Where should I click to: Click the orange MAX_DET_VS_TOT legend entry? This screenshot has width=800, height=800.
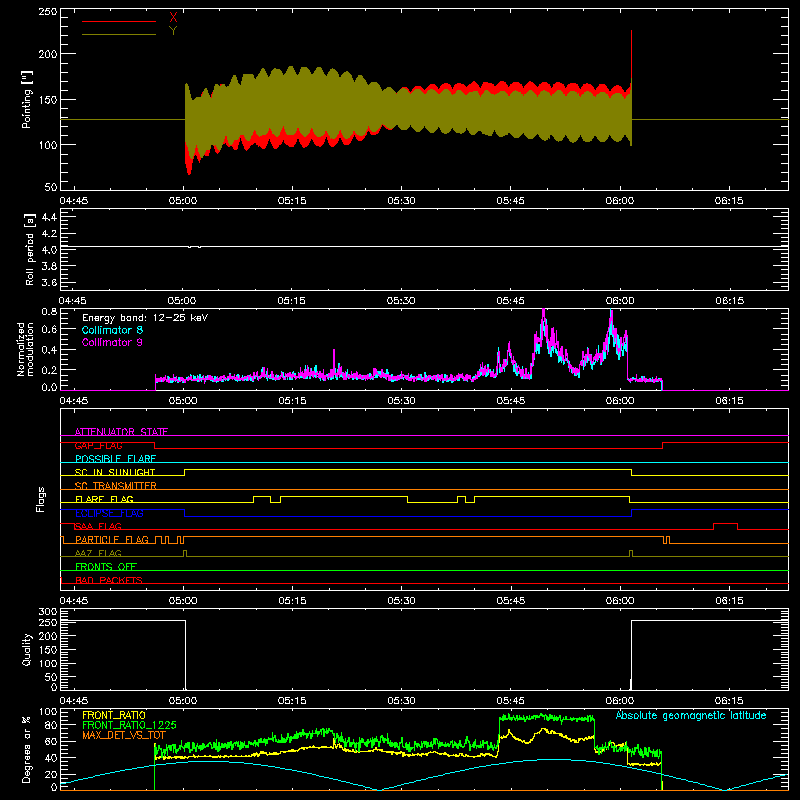tap(124, 735)
